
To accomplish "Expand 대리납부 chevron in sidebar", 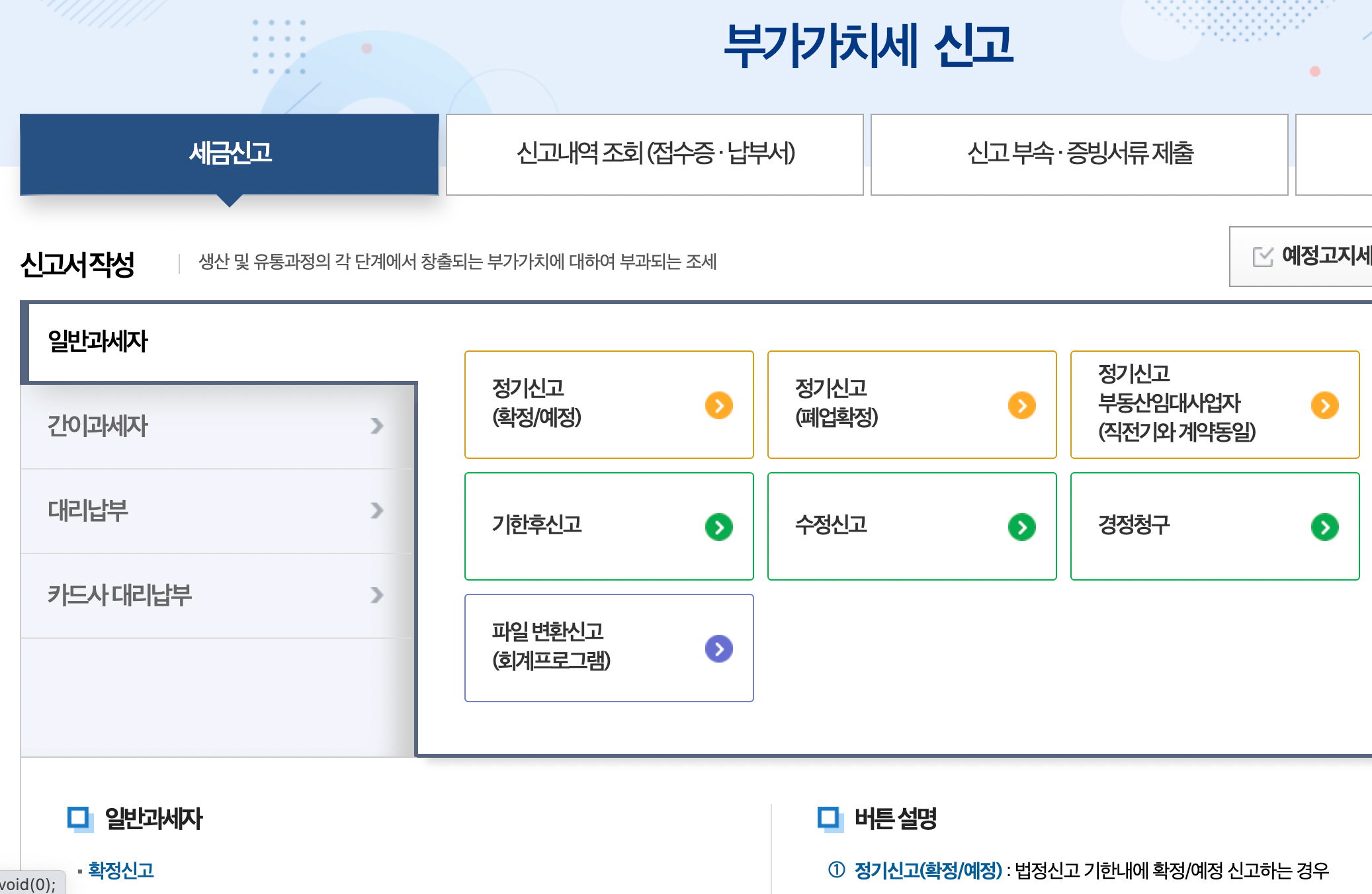I will (x=376, y=510).
